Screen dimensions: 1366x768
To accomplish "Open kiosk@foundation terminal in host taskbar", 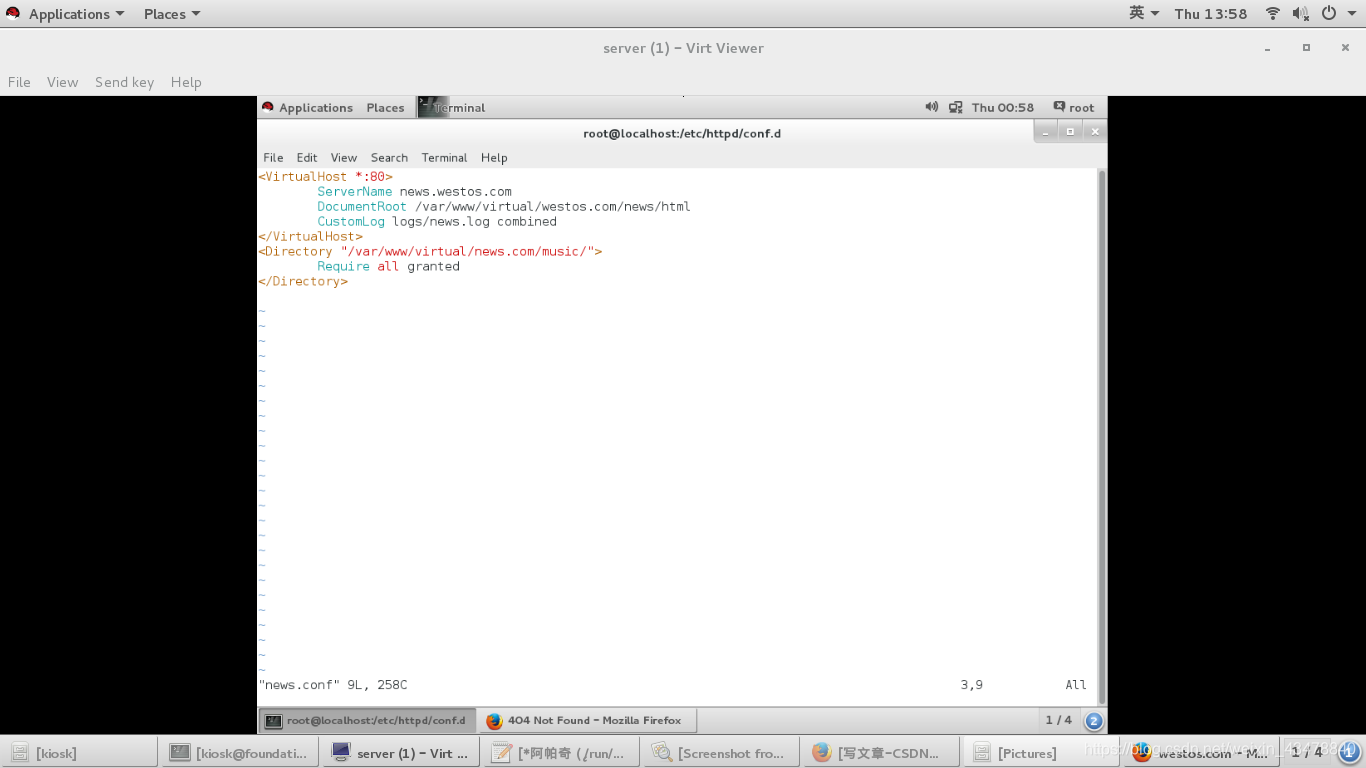I will pyautogui.click(x=241, y=753).
